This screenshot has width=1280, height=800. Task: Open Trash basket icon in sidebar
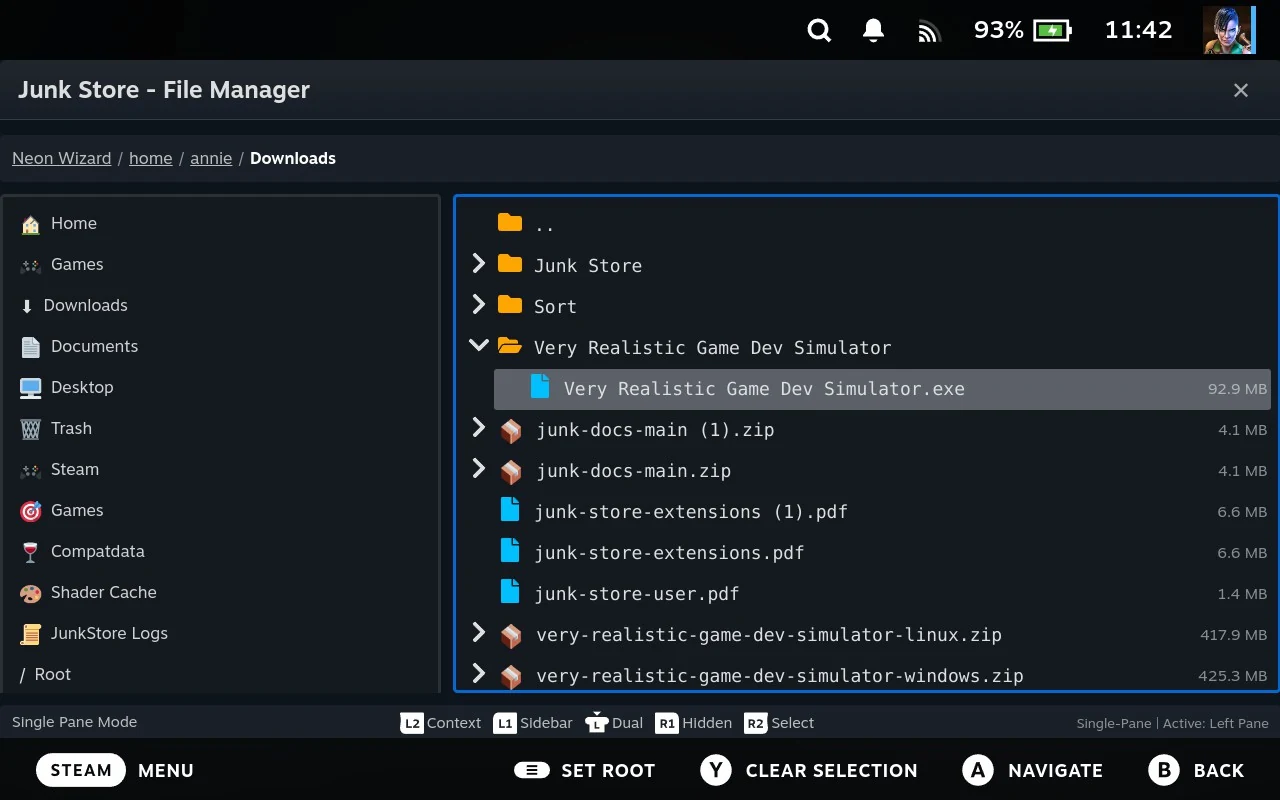pos(31,429)
